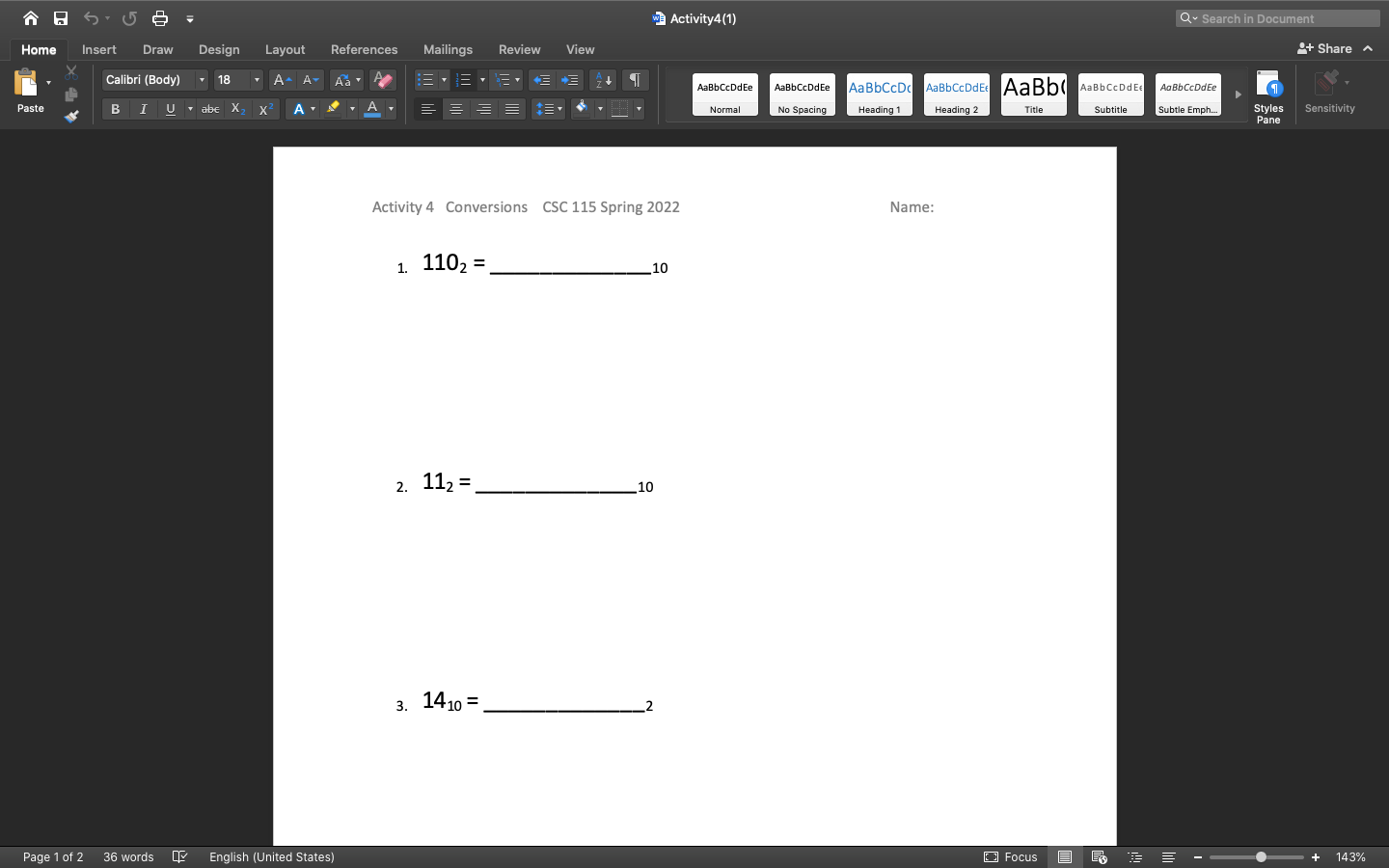Toggle Bold formatting
Image resolution: width=1389 pixels, height=868 pixels.
[x=116, y=109]
